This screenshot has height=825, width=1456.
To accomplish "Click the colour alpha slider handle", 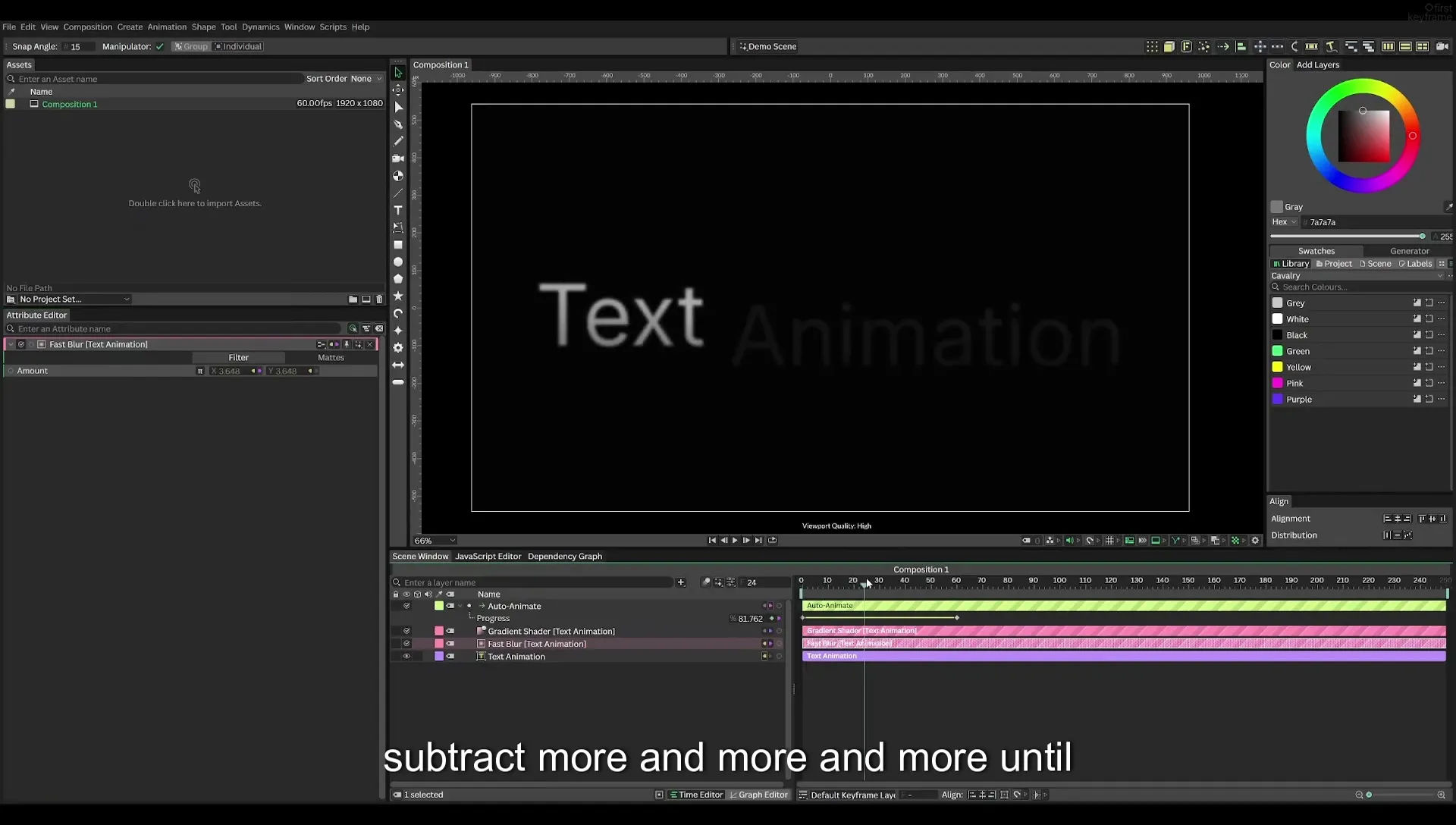I will (1422, 237).
